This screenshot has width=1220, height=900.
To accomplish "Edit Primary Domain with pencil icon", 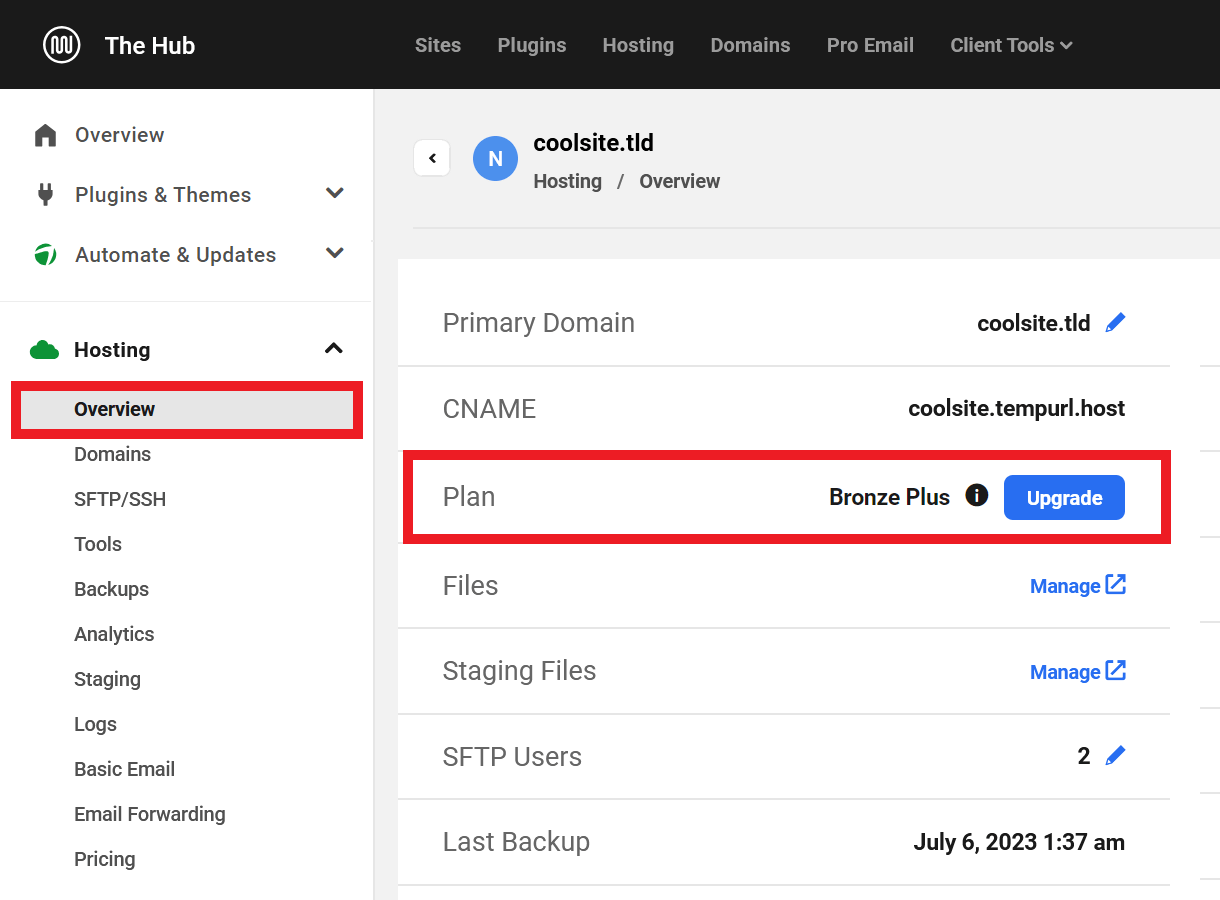I will click(1115, 323).
